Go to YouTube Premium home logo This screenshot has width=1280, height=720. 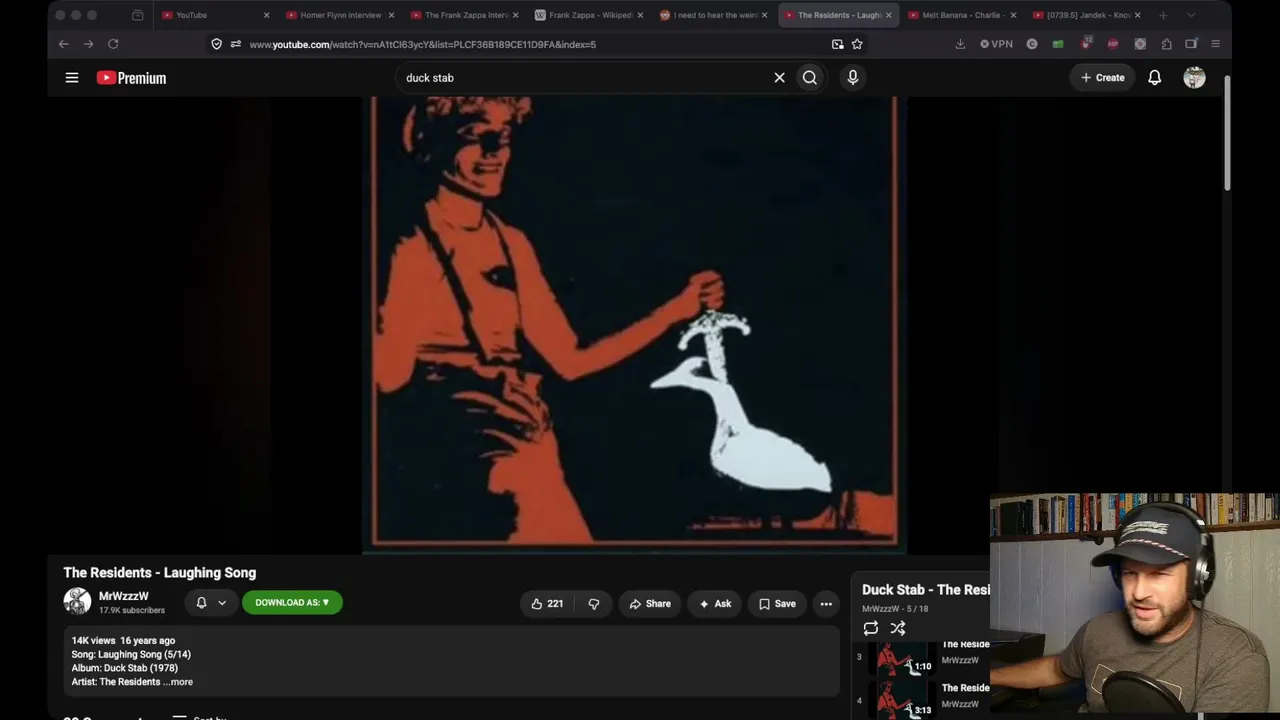131,78
